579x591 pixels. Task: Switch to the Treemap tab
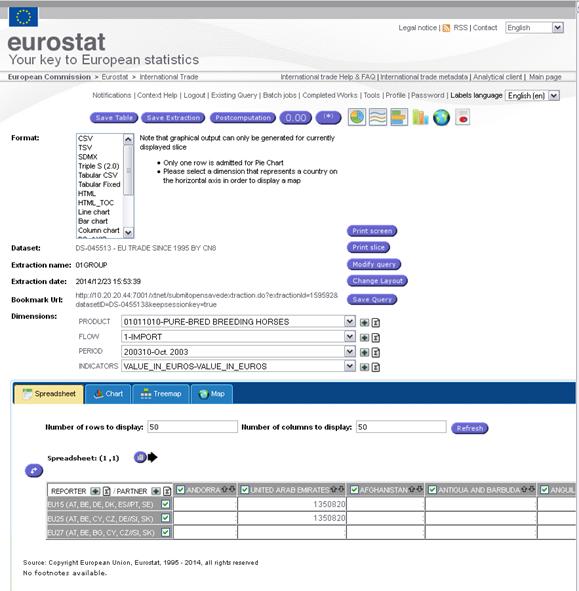pyautogui.click(x=161, y=394)
